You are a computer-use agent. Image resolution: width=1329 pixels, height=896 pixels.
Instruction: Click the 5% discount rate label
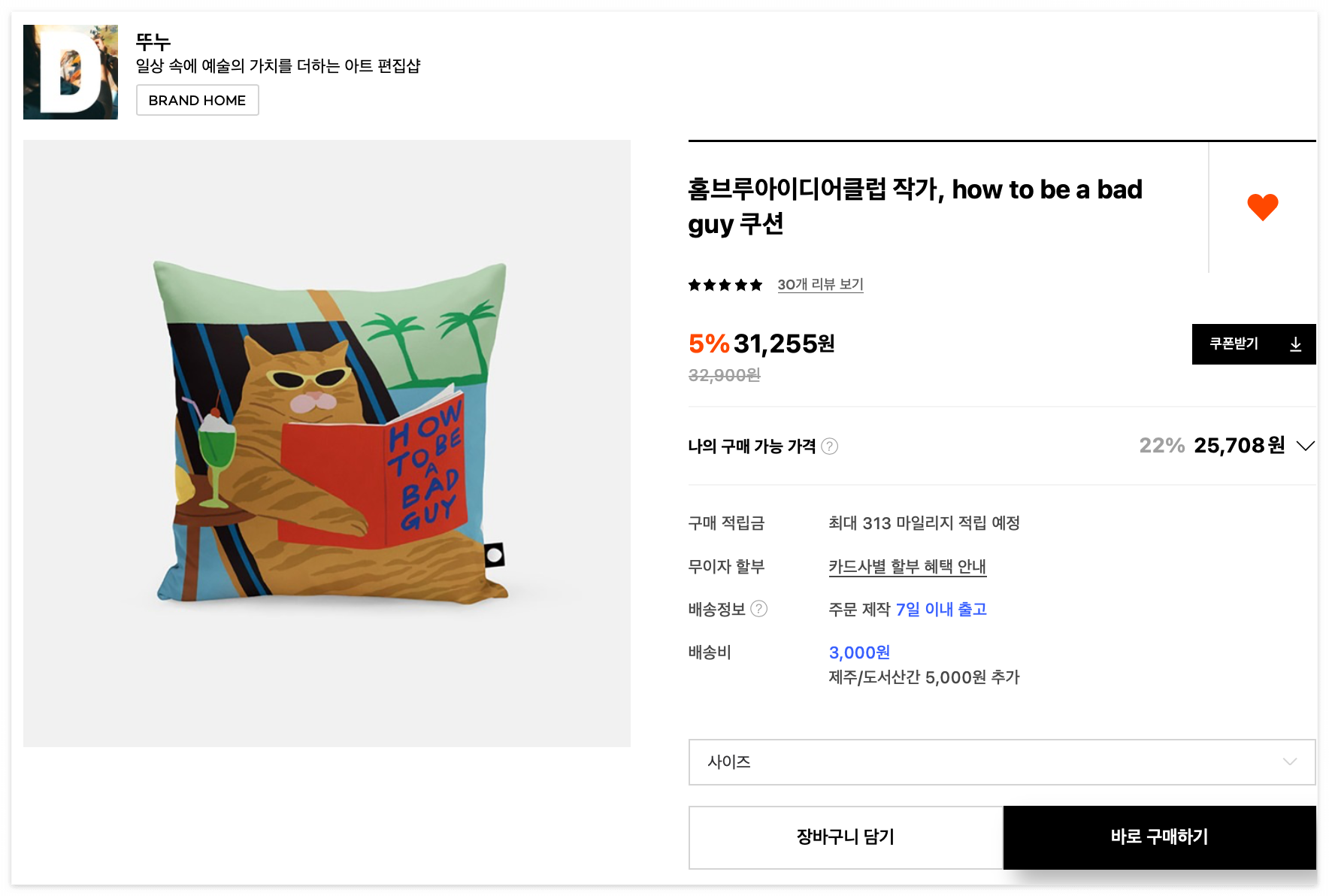(707, 344)
